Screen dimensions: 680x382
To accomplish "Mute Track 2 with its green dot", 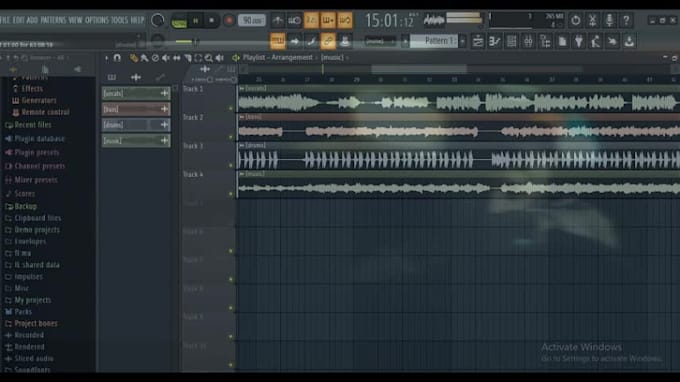I will point(231,137).
